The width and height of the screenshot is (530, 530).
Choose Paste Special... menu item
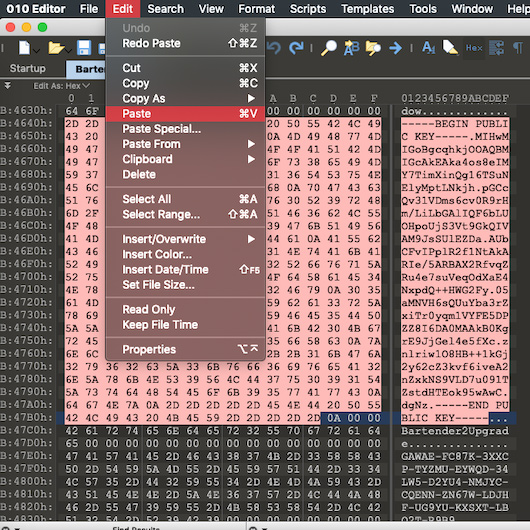(x=185, y=129)
